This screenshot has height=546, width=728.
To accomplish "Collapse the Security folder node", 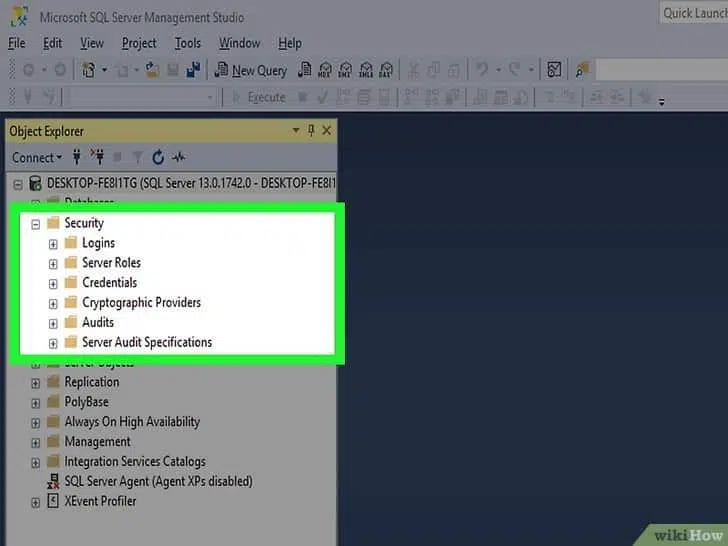I will click(x=35, y=223).
